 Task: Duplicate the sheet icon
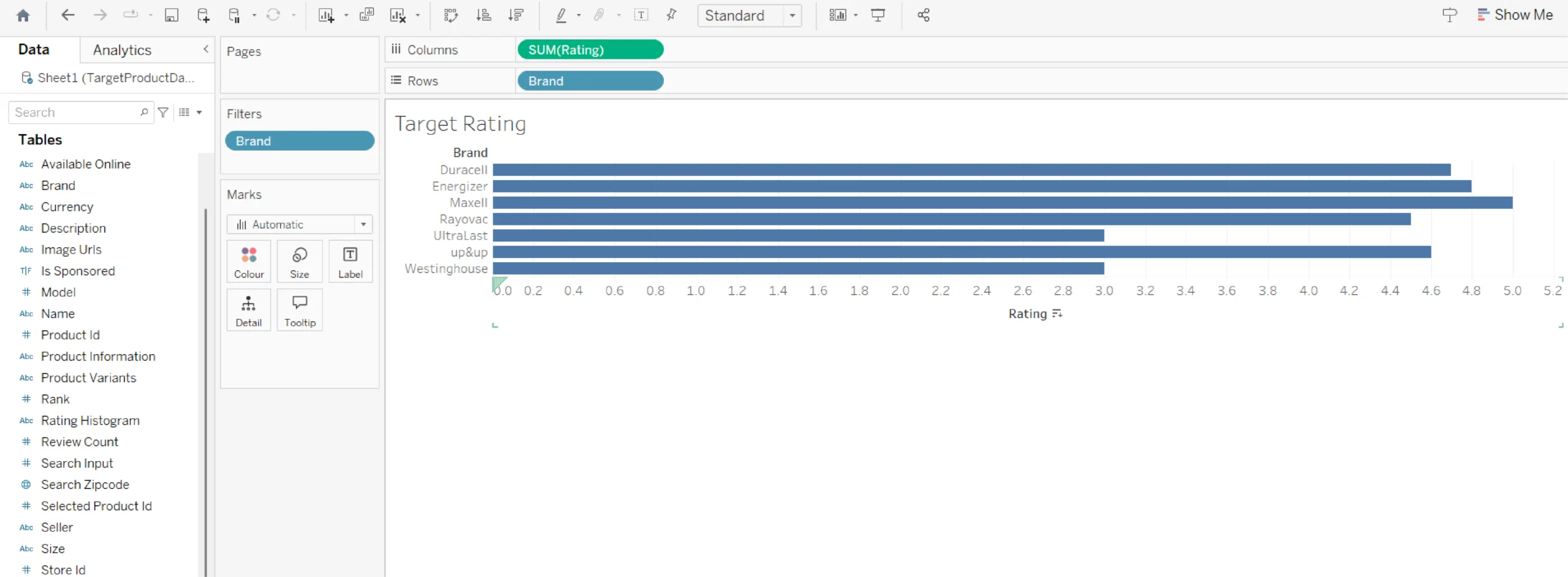click(366, 15)
